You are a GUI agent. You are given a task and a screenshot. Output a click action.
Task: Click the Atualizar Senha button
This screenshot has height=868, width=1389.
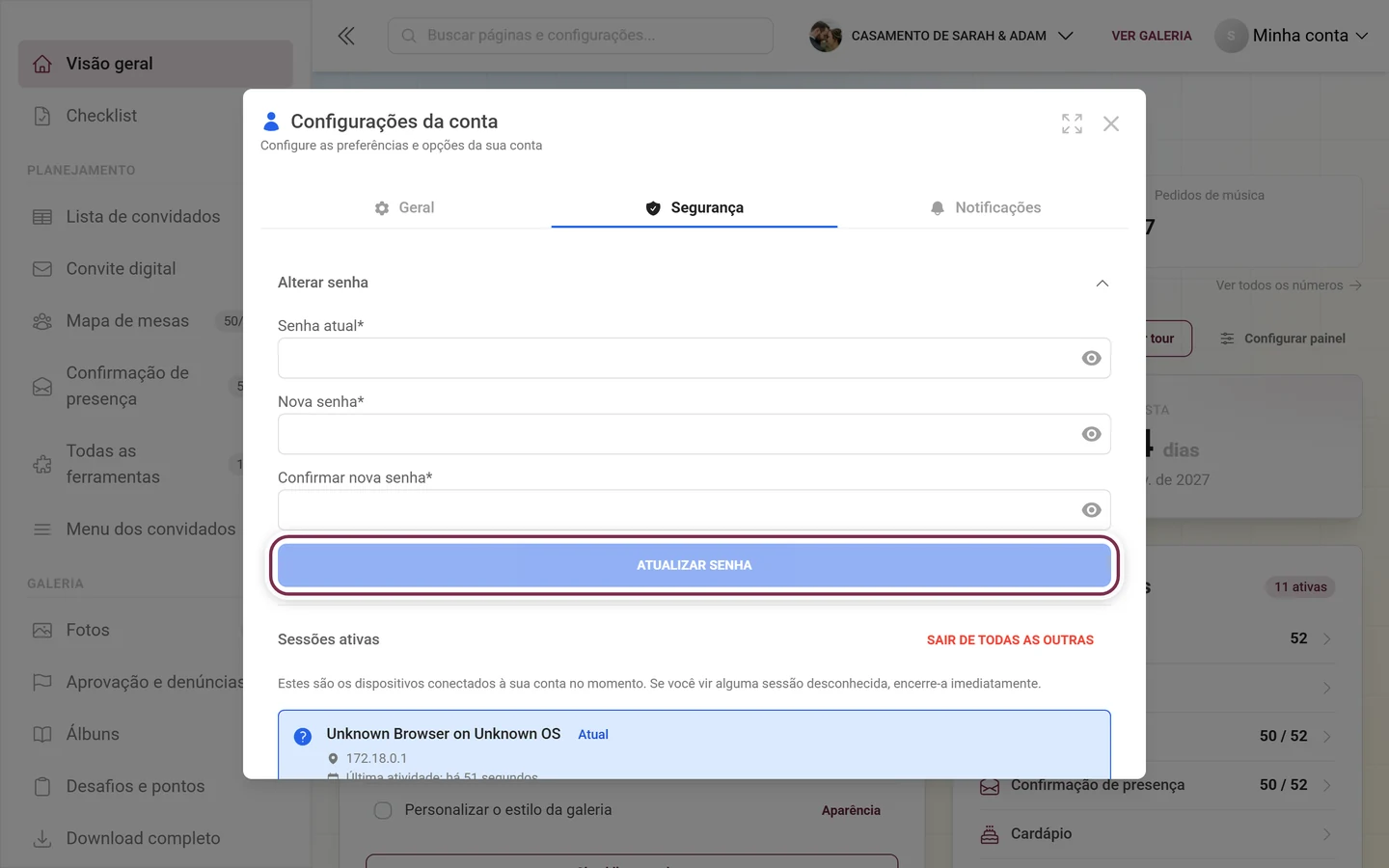coord(694,565)
